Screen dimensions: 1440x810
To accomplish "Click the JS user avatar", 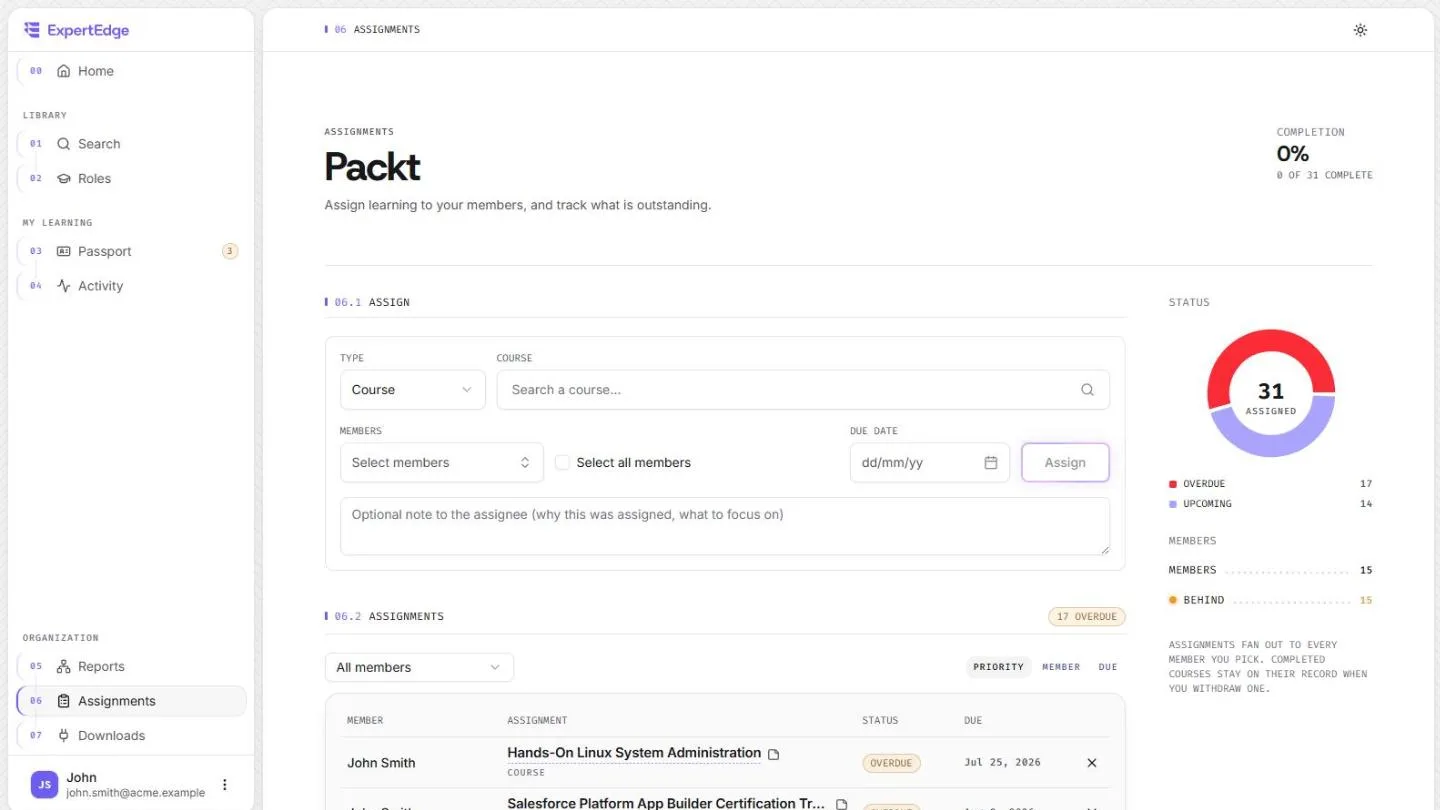I will point(45,785).
